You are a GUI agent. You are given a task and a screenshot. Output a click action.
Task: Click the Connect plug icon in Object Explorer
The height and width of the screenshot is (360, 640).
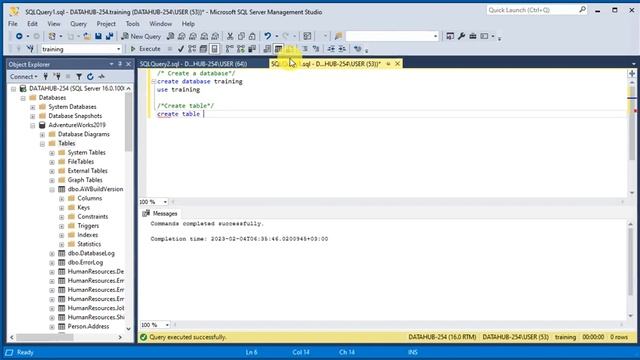coord(46,76)
